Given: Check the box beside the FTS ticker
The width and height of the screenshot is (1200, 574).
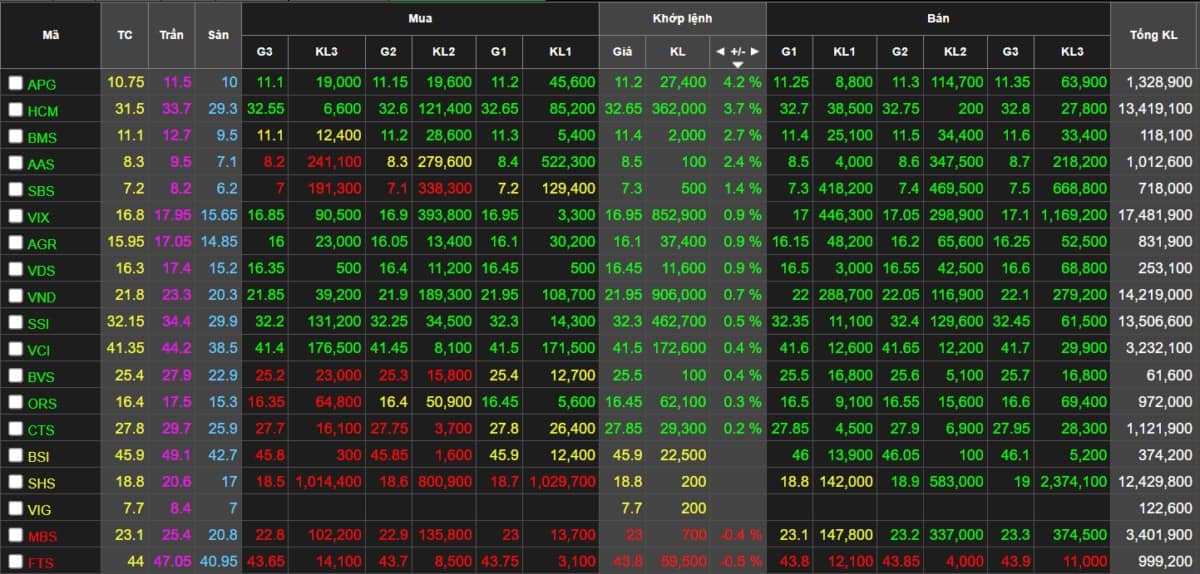Looking at the screenshot, I should point(15,561).
